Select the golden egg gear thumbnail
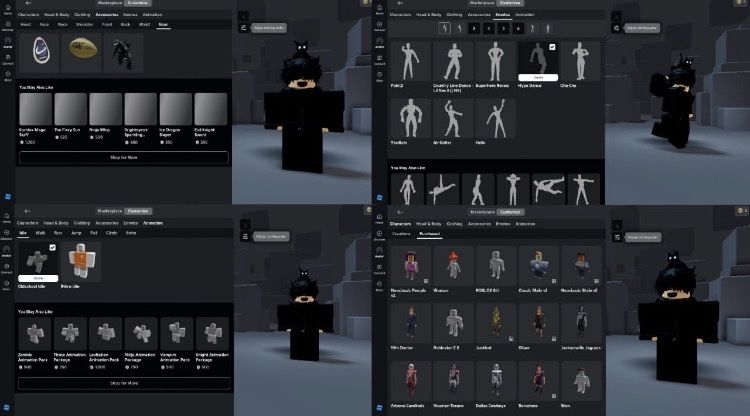This screenshot has height=416, width=750. point(82,52)
